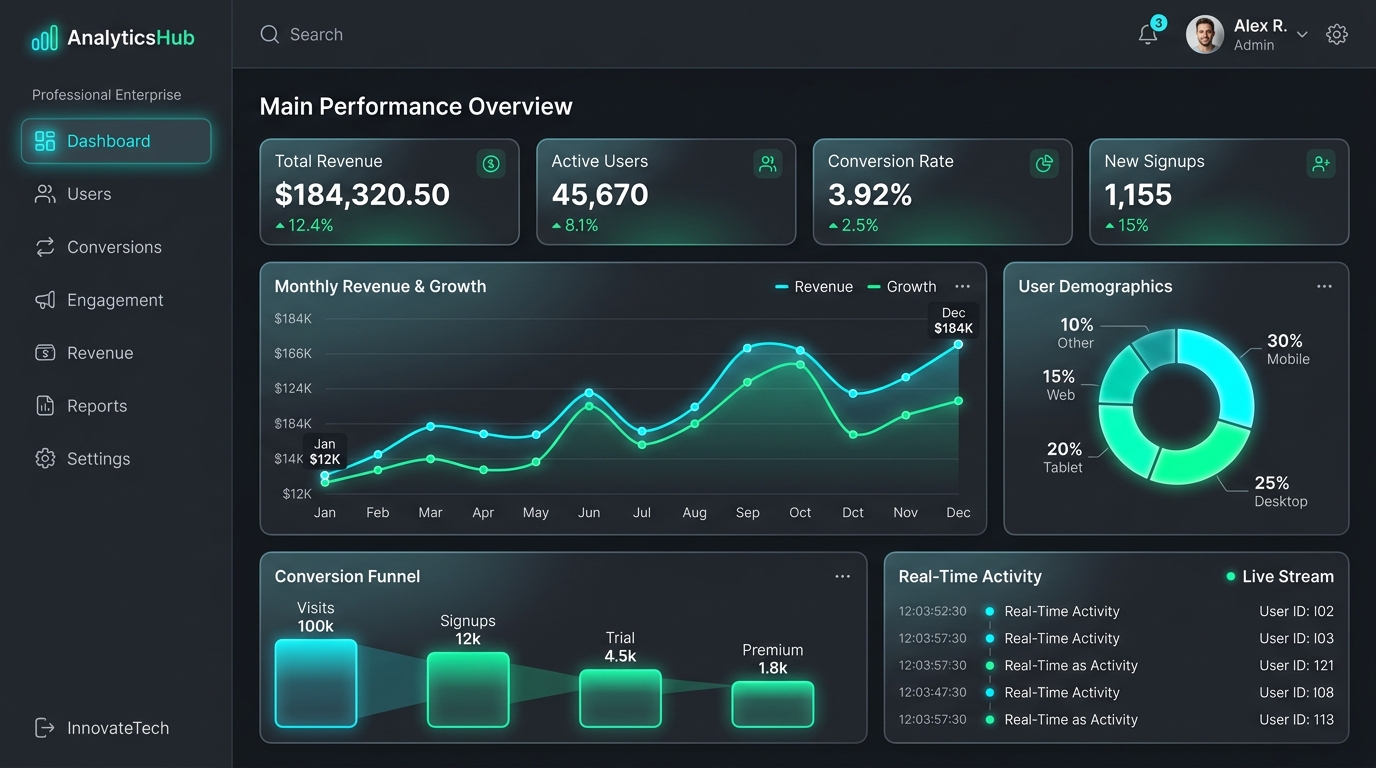The image size is (1376, 768).
Task: Click the 3.92% Conversion Rate value
Action: pyautogui.click(x=870, y=195)
